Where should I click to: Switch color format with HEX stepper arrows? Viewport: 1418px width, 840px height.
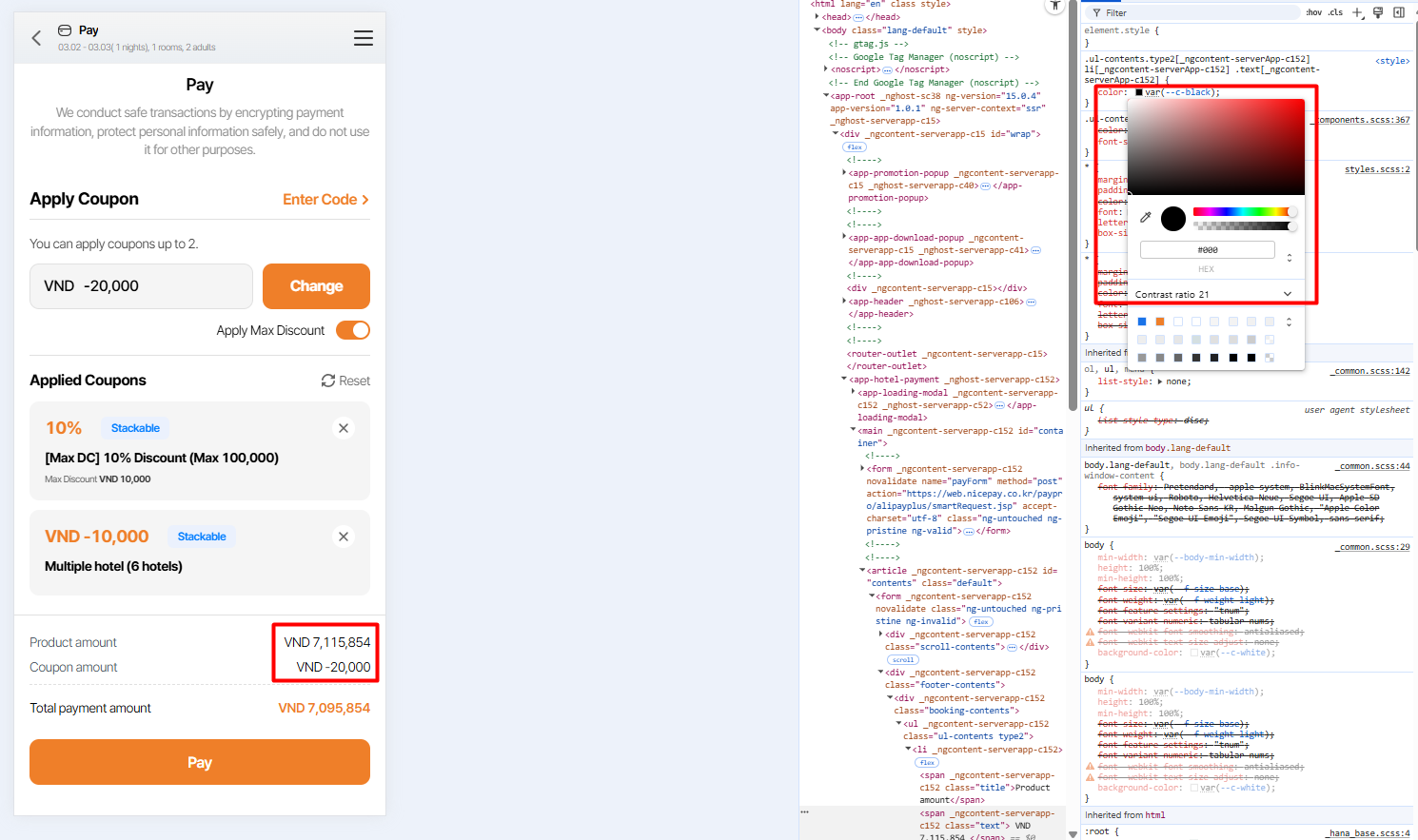pyautogui.click(x=1290, y=257)
